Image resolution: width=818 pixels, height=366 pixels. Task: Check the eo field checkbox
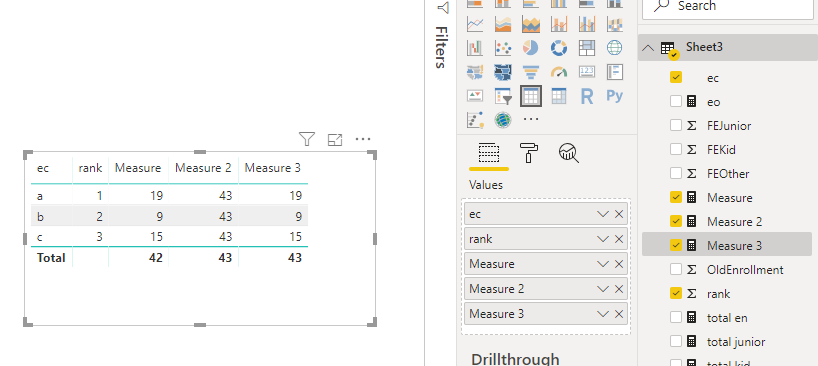676,101
